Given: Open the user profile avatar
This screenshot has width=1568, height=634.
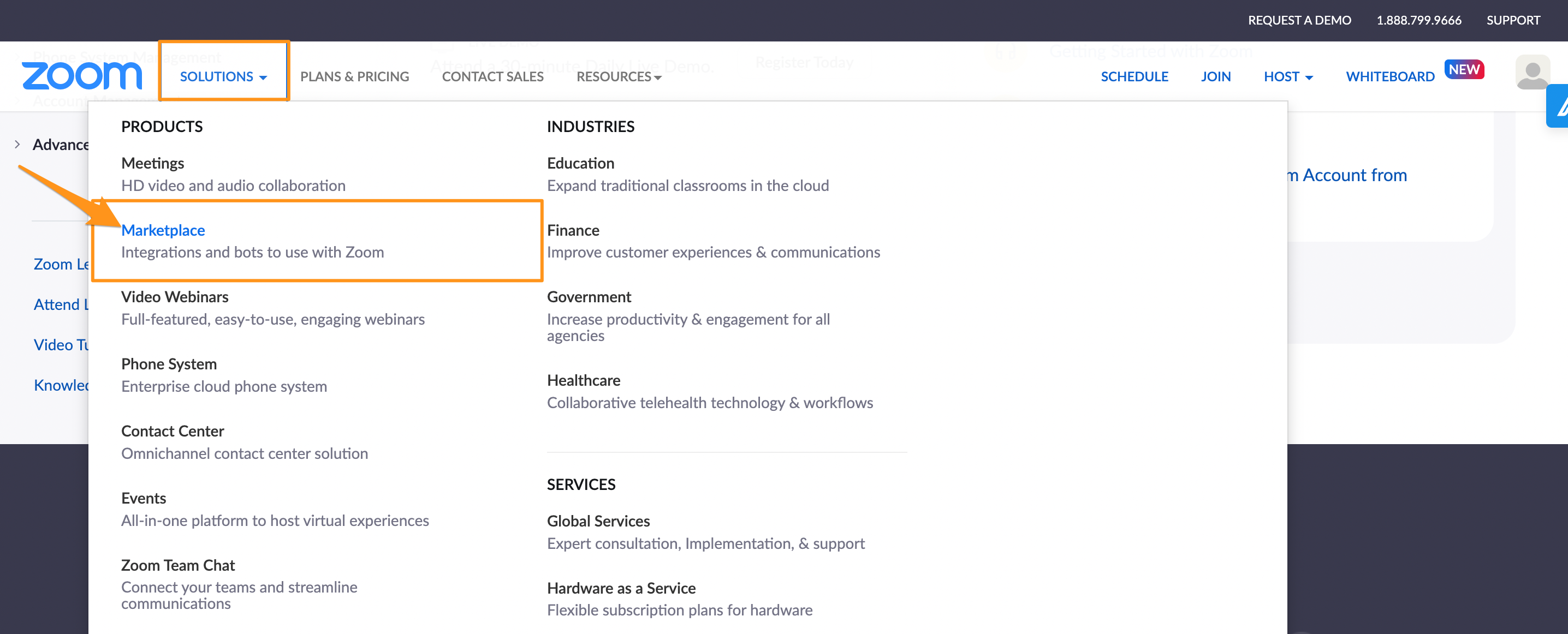Looking at the screenshot, I should click(1531, 73).
